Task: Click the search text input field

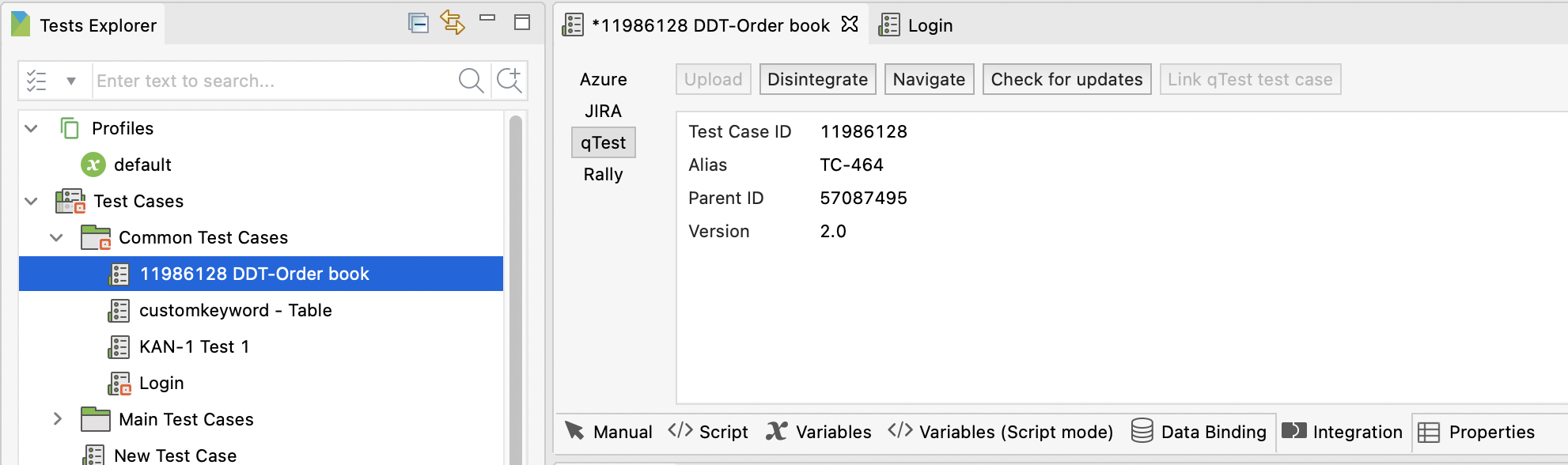Action: tap(269, 81)
